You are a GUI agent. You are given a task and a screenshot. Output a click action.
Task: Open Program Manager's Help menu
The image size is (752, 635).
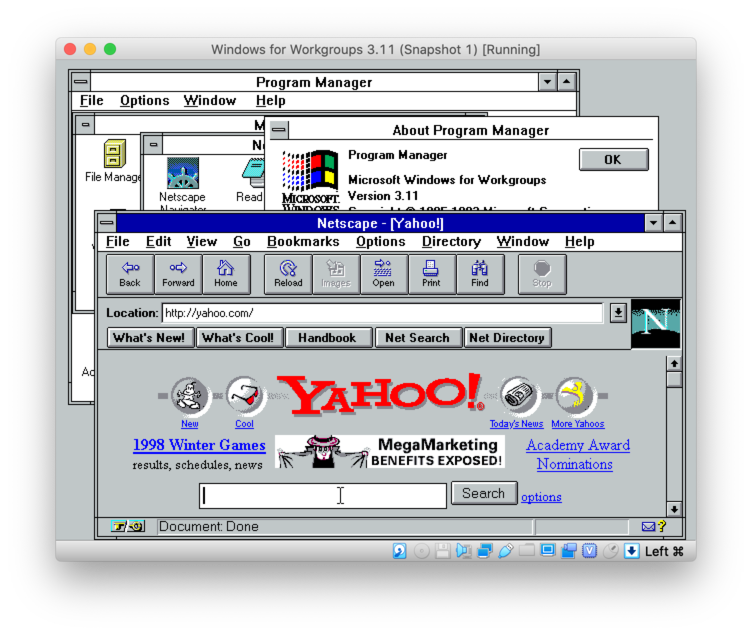click(x=270, y=101)
